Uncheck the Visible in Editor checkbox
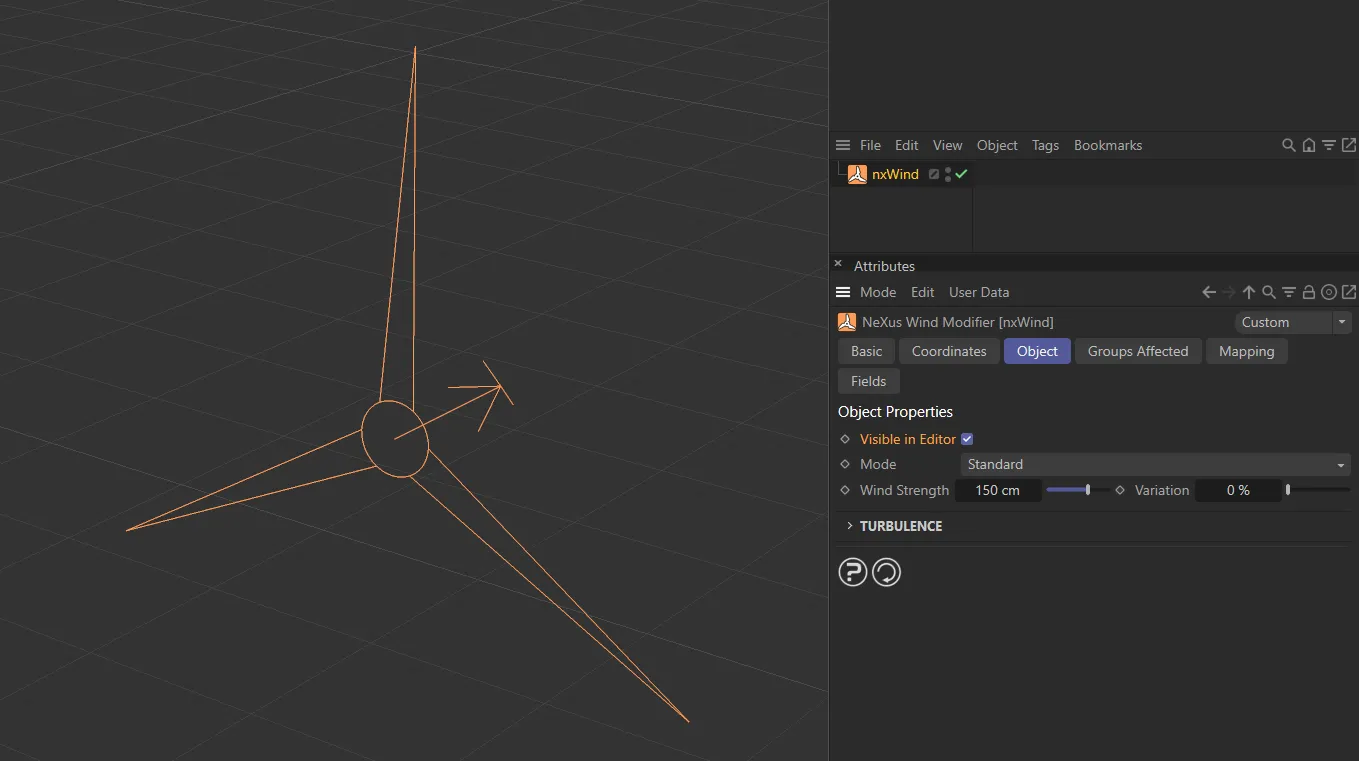The width and height of the screenshot is (1359, 761). pyautogui.click(x=967, y=439)
